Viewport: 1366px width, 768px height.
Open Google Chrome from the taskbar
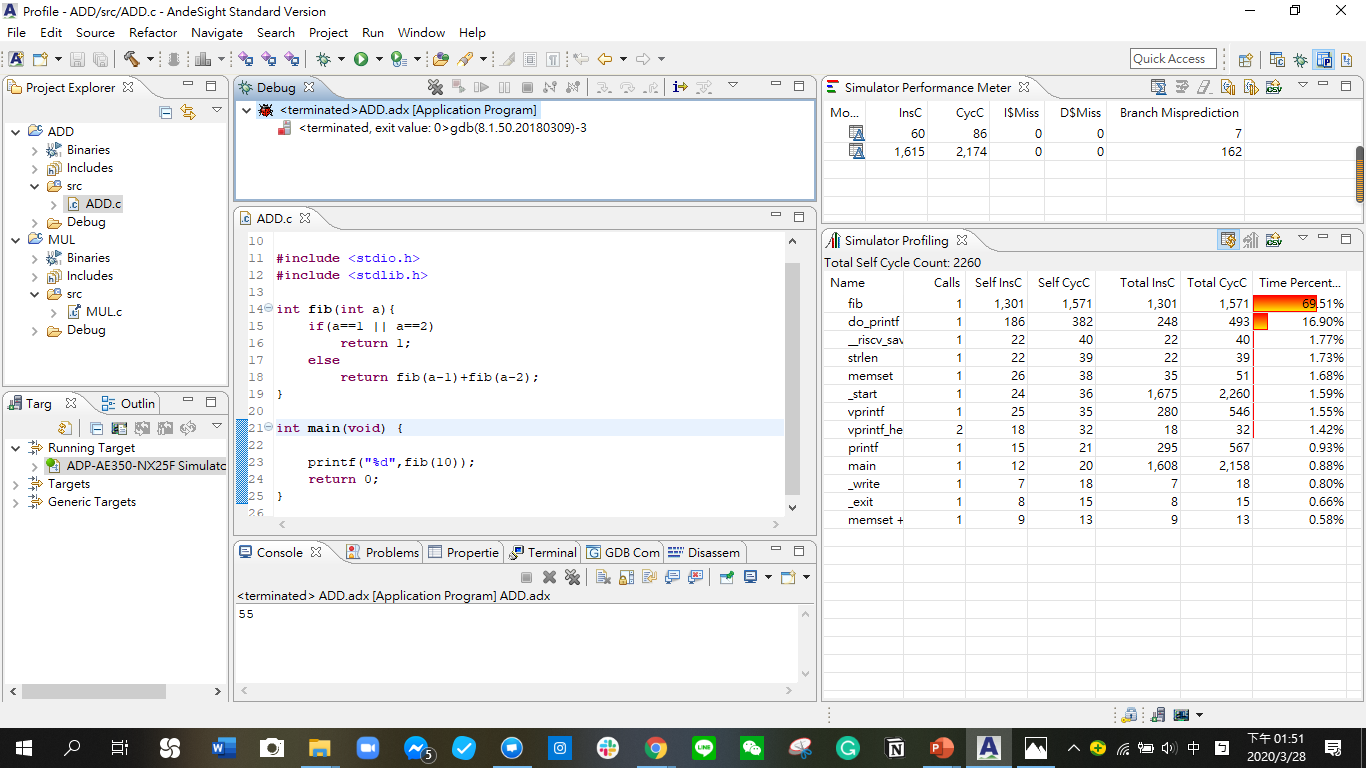[656, 748]
